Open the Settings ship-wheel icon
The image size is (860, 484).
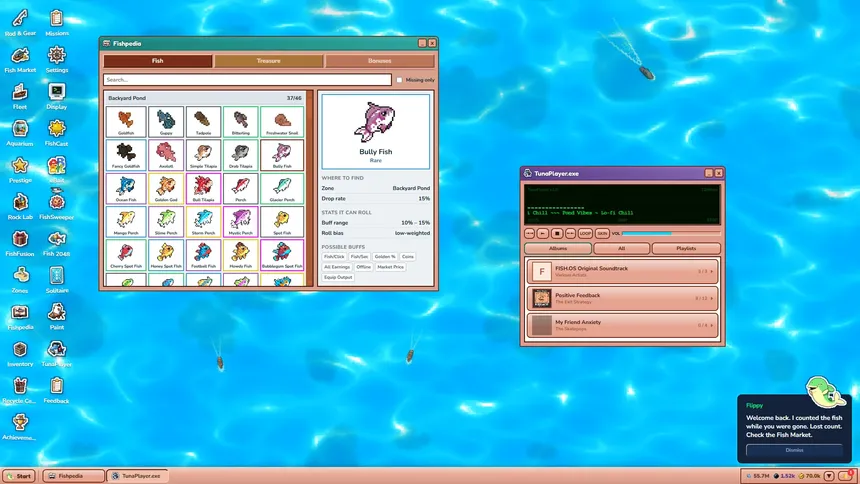point(56,59)
